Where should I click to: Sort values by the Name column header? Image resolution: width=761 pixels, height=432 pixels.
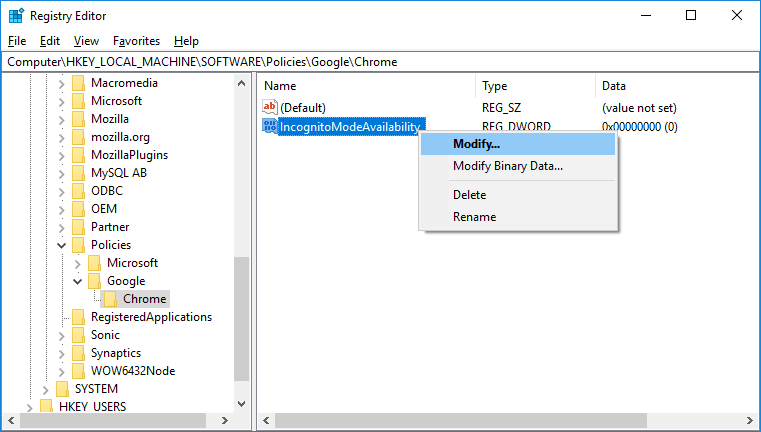coord(366,86)
